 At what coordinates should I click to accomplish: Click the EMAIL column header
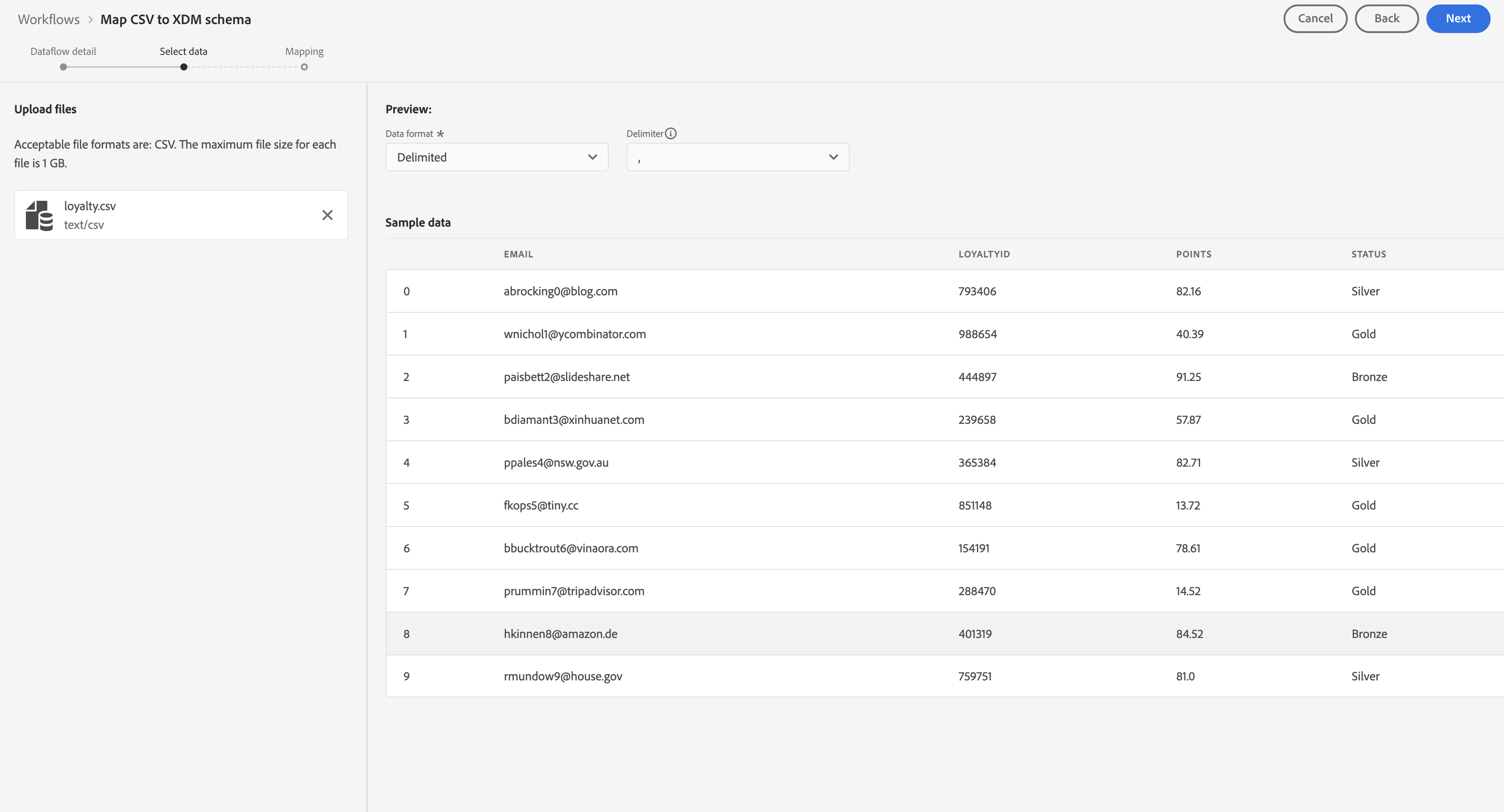click(x=519, y=254)
